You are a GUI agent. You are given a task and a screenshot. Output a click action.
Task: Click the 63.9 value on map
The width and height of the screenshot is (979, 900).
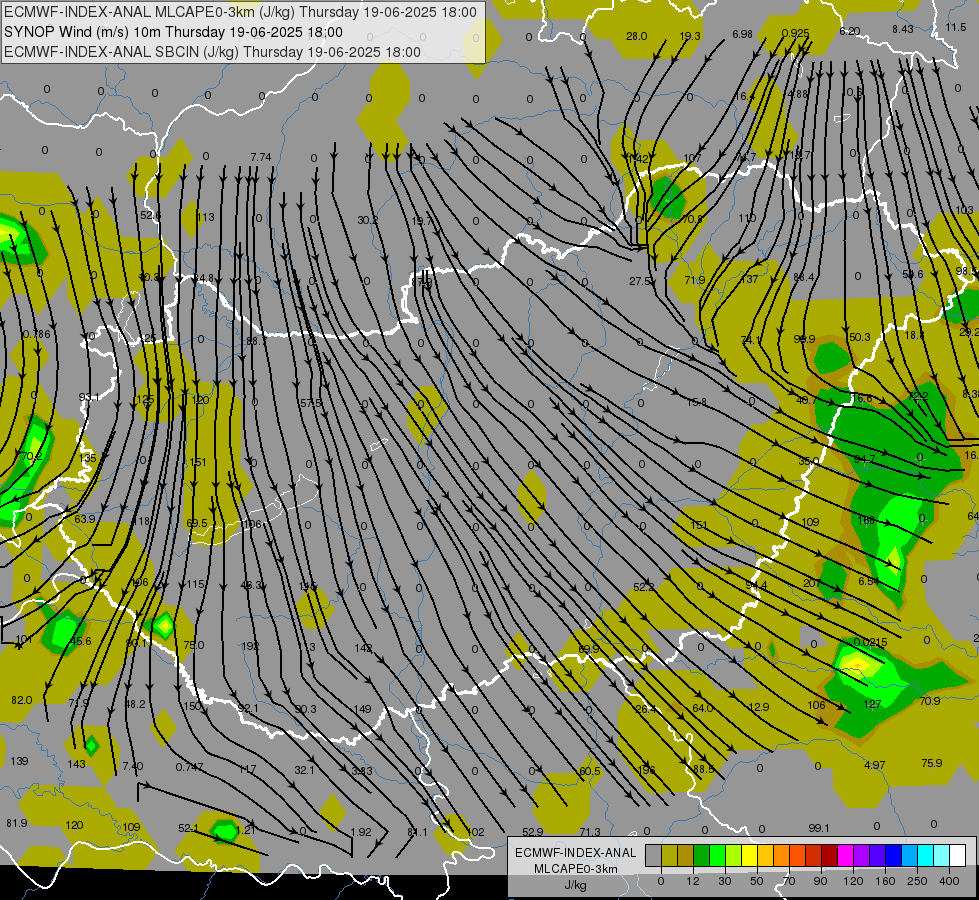click(x=85, y=520)
